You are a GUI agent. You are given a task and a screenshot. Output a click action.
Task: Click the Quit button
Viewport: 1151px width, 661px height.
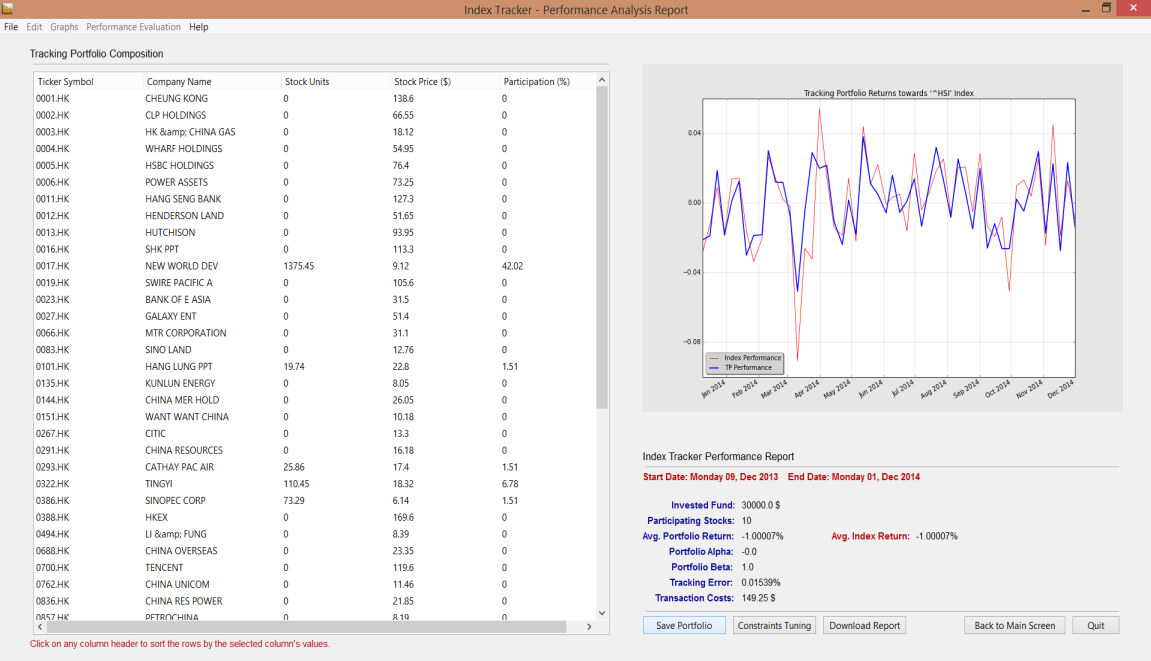point(1096,626)
